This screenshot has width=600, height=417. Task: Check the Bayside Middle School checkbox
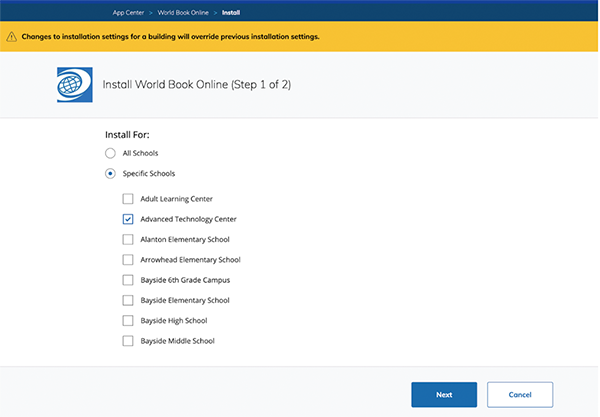(128, 341)
